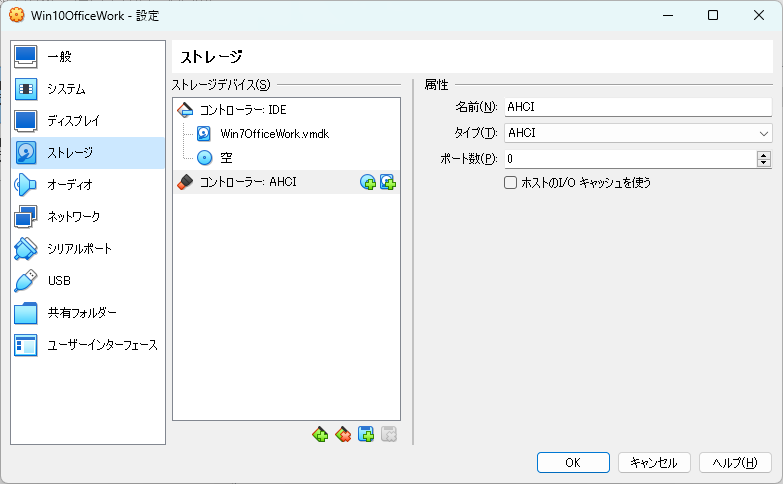Add storage attachment button below list
Viewport: 783px width, 484px height.
point(366,435)
